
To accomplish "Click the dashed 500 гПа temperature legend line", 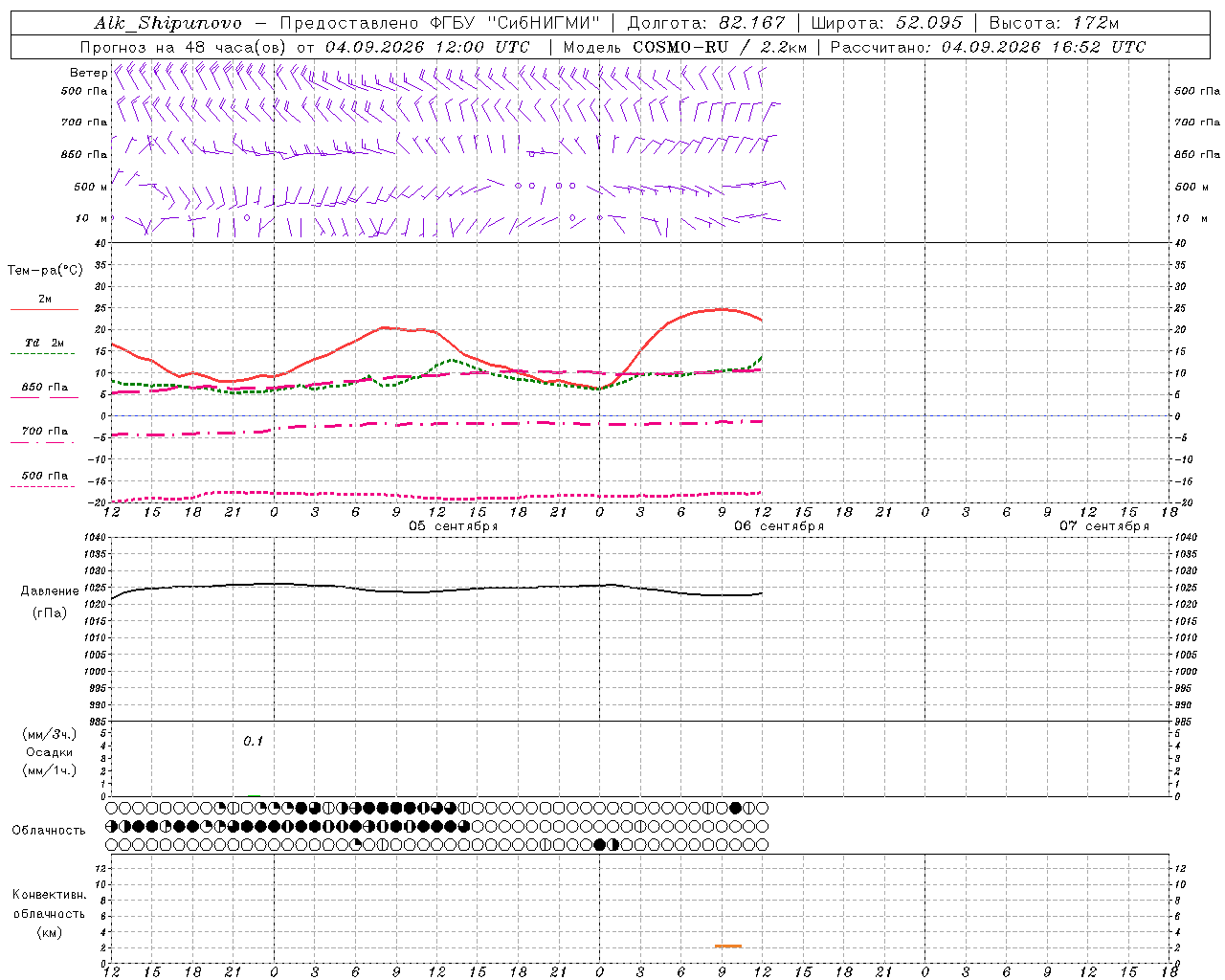I will (x=43, y=487).
